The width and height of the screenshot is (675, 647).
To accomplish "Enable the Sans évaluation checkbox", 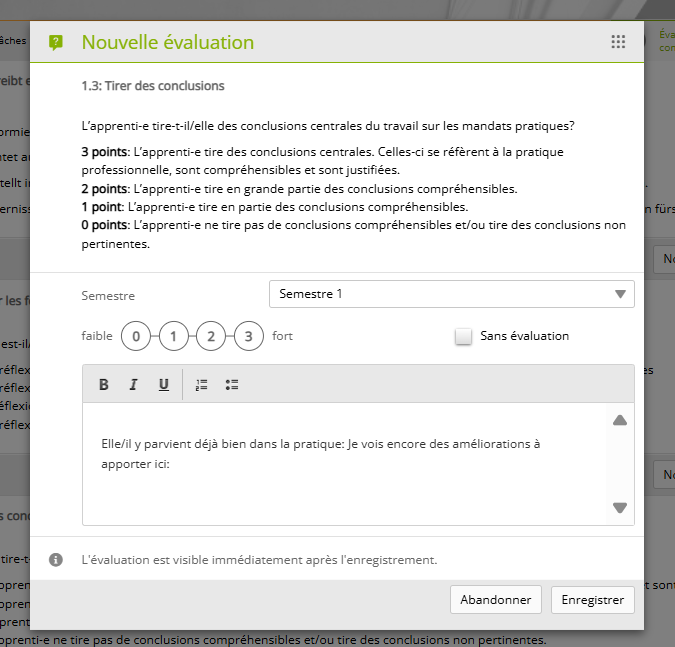I will pyautogui.click(x=463, y=336).
